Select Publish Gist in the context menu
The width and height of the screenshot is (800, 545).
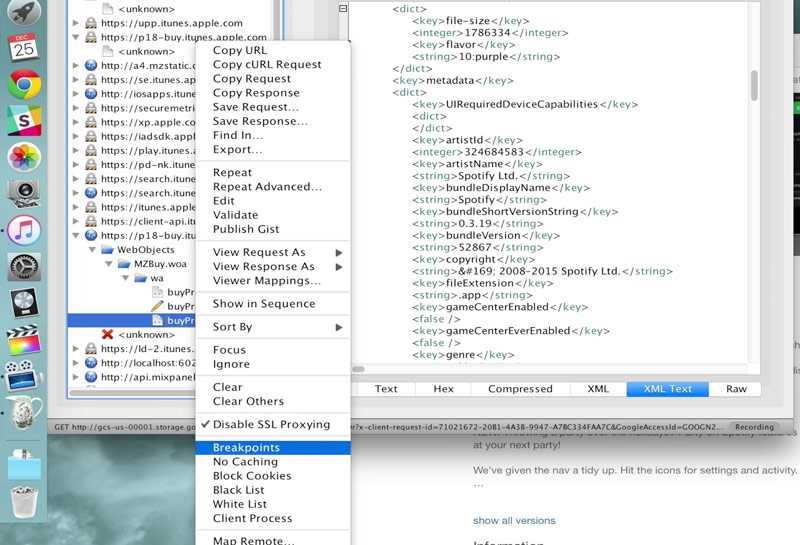pyautogui.click(x=272, y=229)
